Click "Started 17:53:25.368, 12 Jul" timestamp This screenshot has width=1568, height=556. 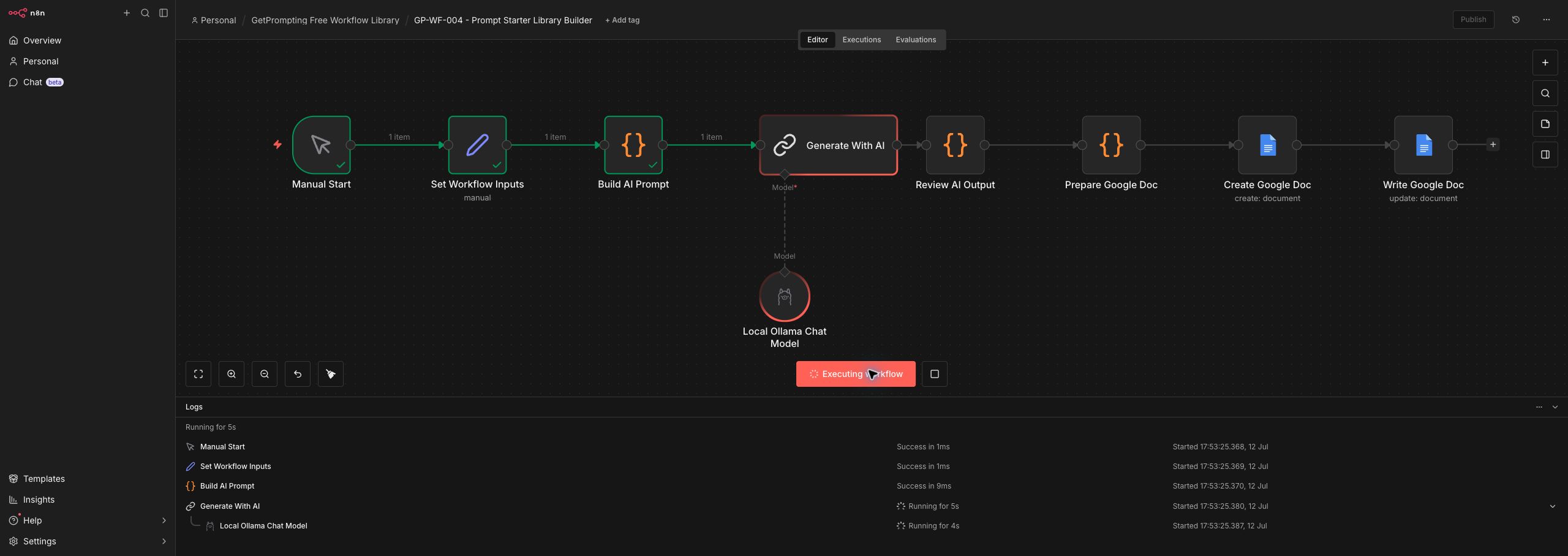(x=1220, y=447)
